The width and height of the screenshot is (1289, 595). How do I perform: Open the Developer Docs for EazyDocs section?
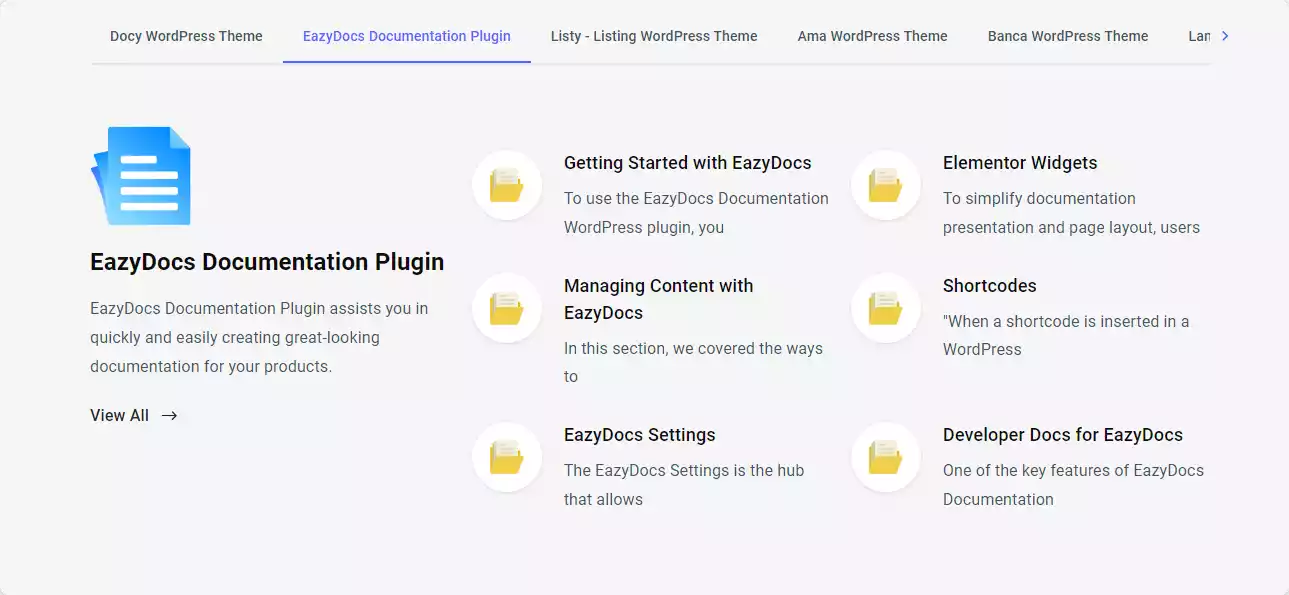coord(1063,434)
